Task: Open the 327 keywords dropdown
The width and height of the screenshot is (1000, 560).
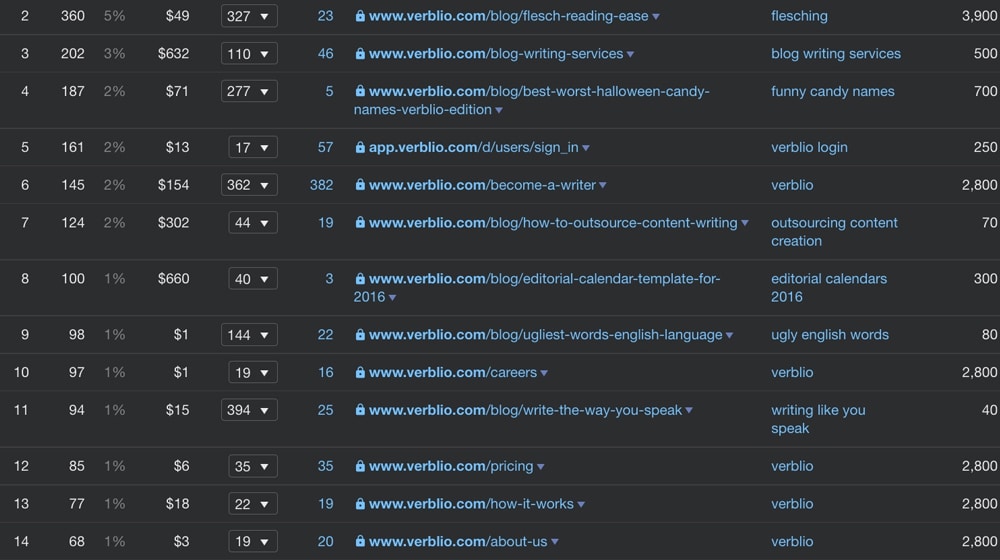Action: pos(249,17)
